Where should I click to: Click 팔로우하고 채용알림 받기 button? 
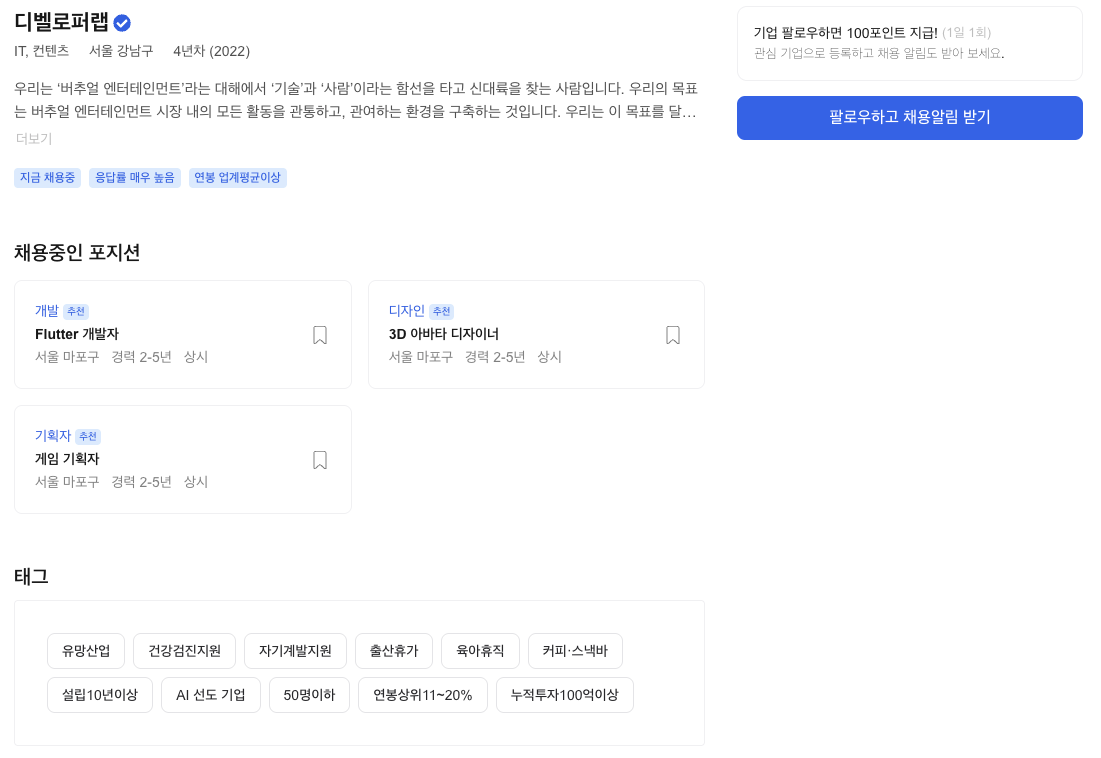point(909,118)
